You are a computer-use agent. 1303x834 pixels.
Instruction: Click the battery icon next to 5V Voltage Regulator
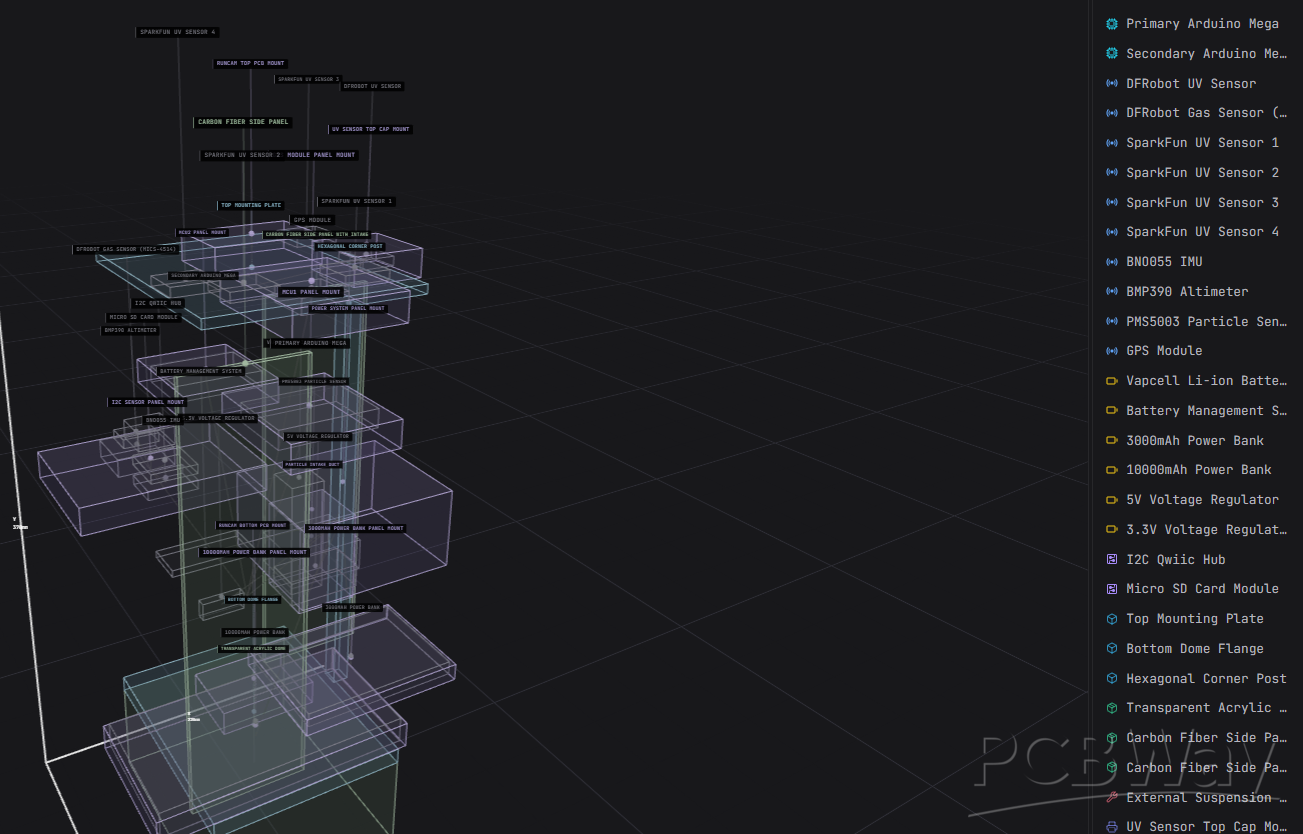click(x=1111, y=500)
